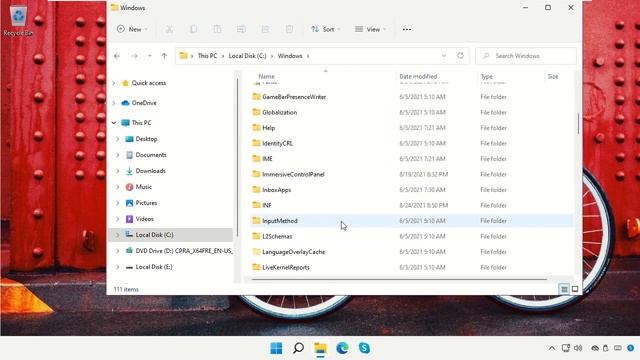Open the Sort dropdown
Image resolution: width=640 pixels, height=360 pixels.
point(325,29)
